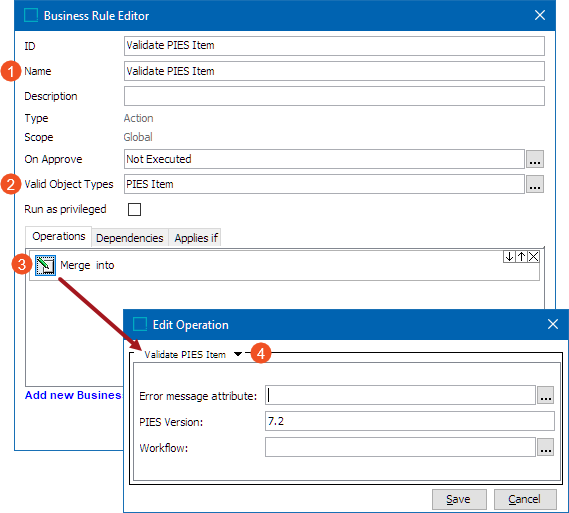The image size is (569, 513).
Task: Open ellipsis picker for Valid Object Types
Action: [x=535, y=184]
